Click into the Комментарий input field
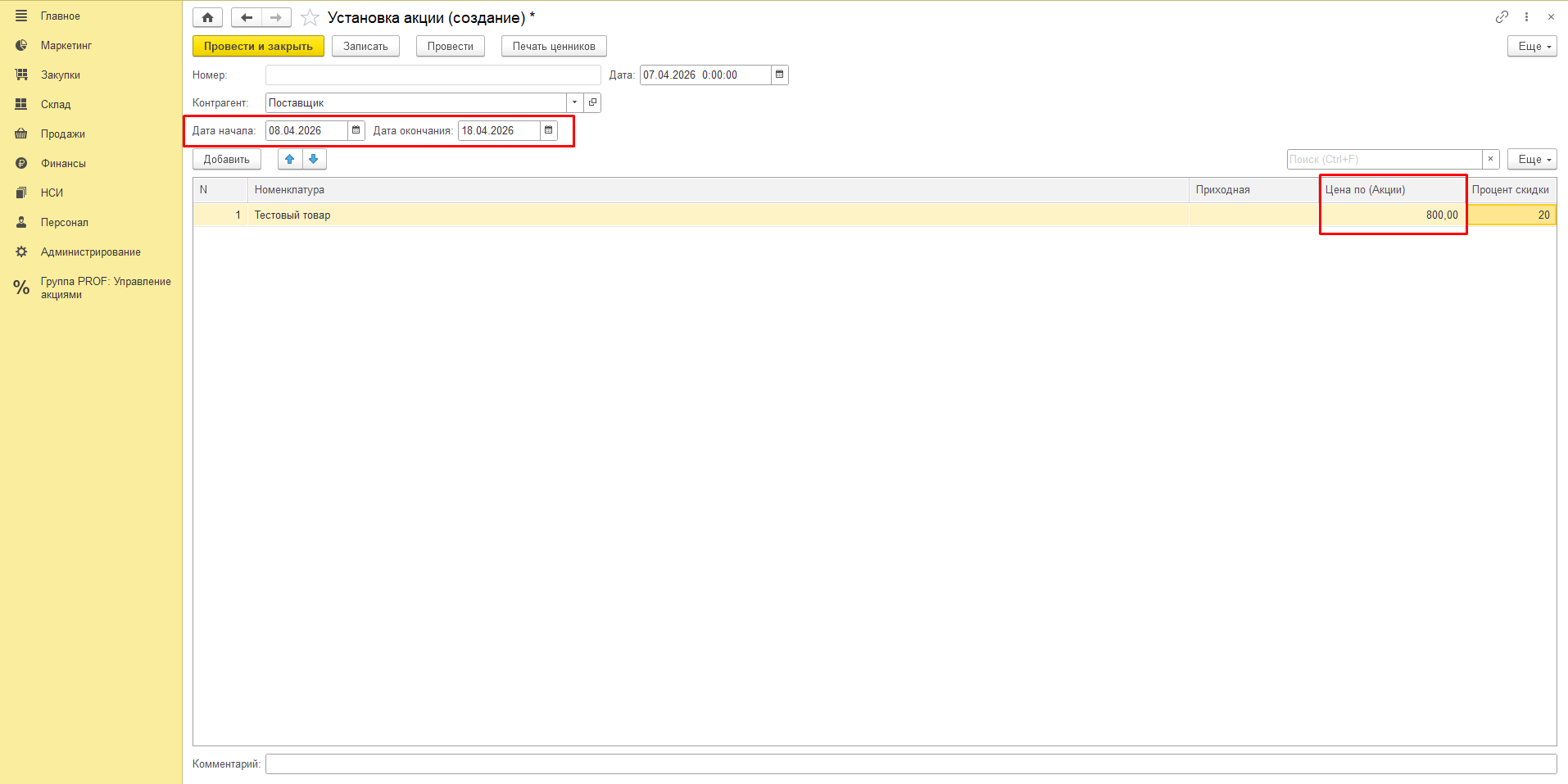The image size is (1568, 784). (909, 764)
